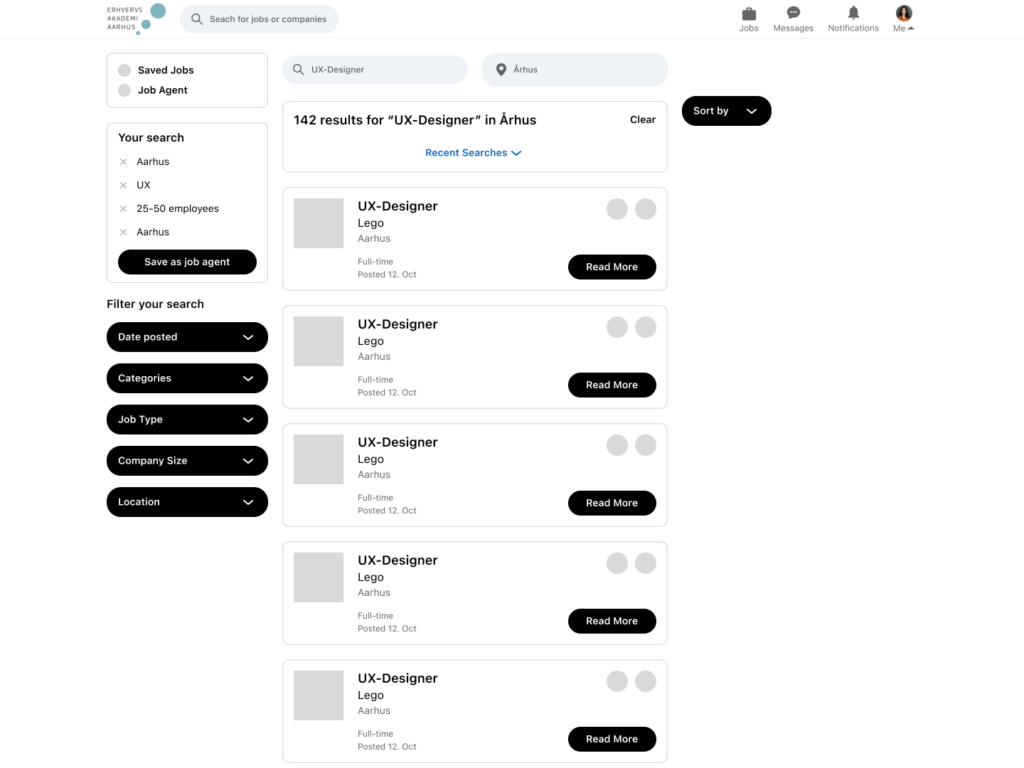Remove the UX search term
The width and height of the screenshot is (1024, 768).
123,185
